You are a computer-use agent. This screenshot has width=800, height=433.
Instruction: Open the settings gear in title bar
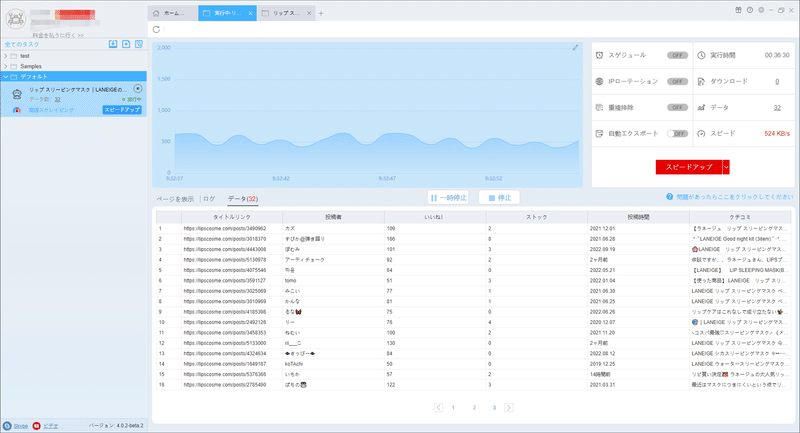click(x=761, y=10)
